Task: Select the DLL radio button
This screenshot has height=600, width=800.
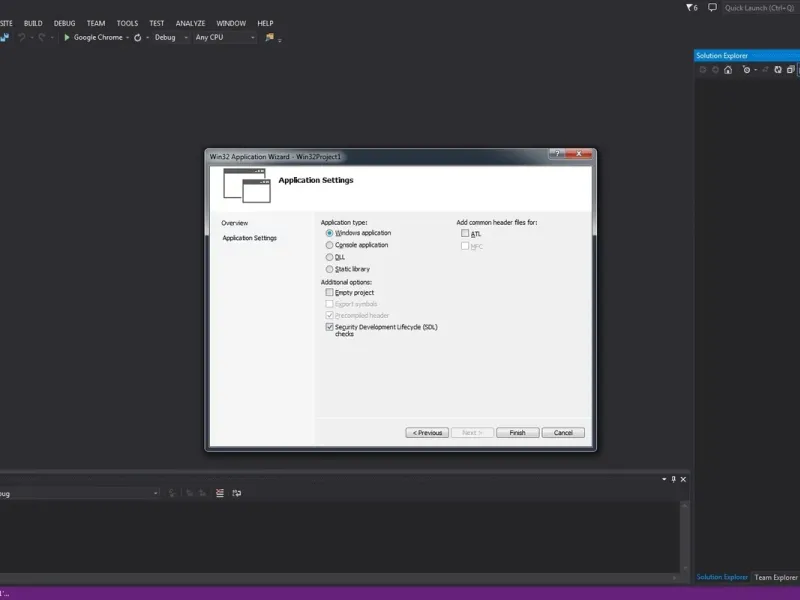Action: (330, 257)
